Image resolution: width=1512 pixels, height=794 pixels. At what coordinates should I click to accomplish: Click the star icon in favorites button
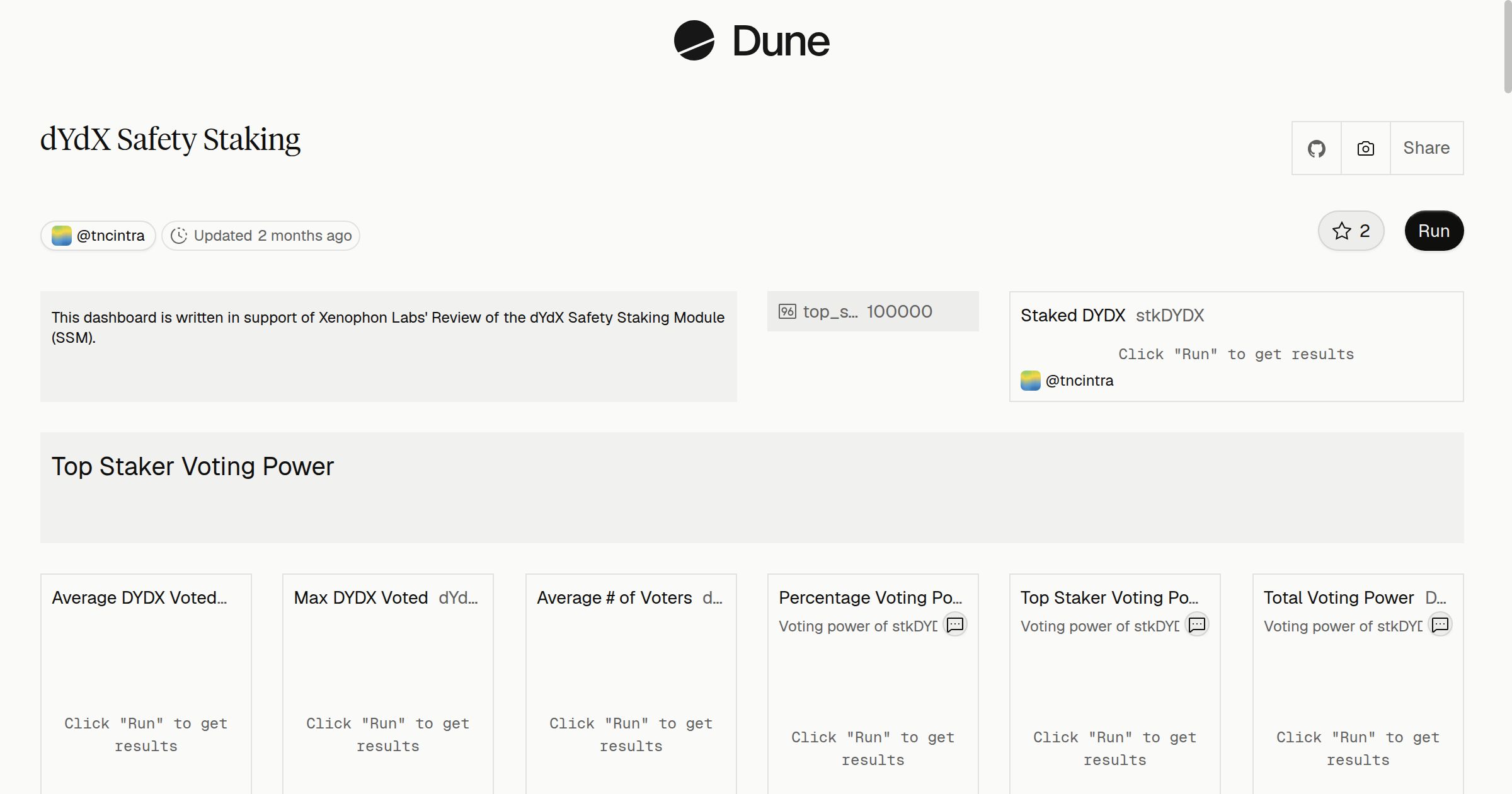tap(1342, 231)
